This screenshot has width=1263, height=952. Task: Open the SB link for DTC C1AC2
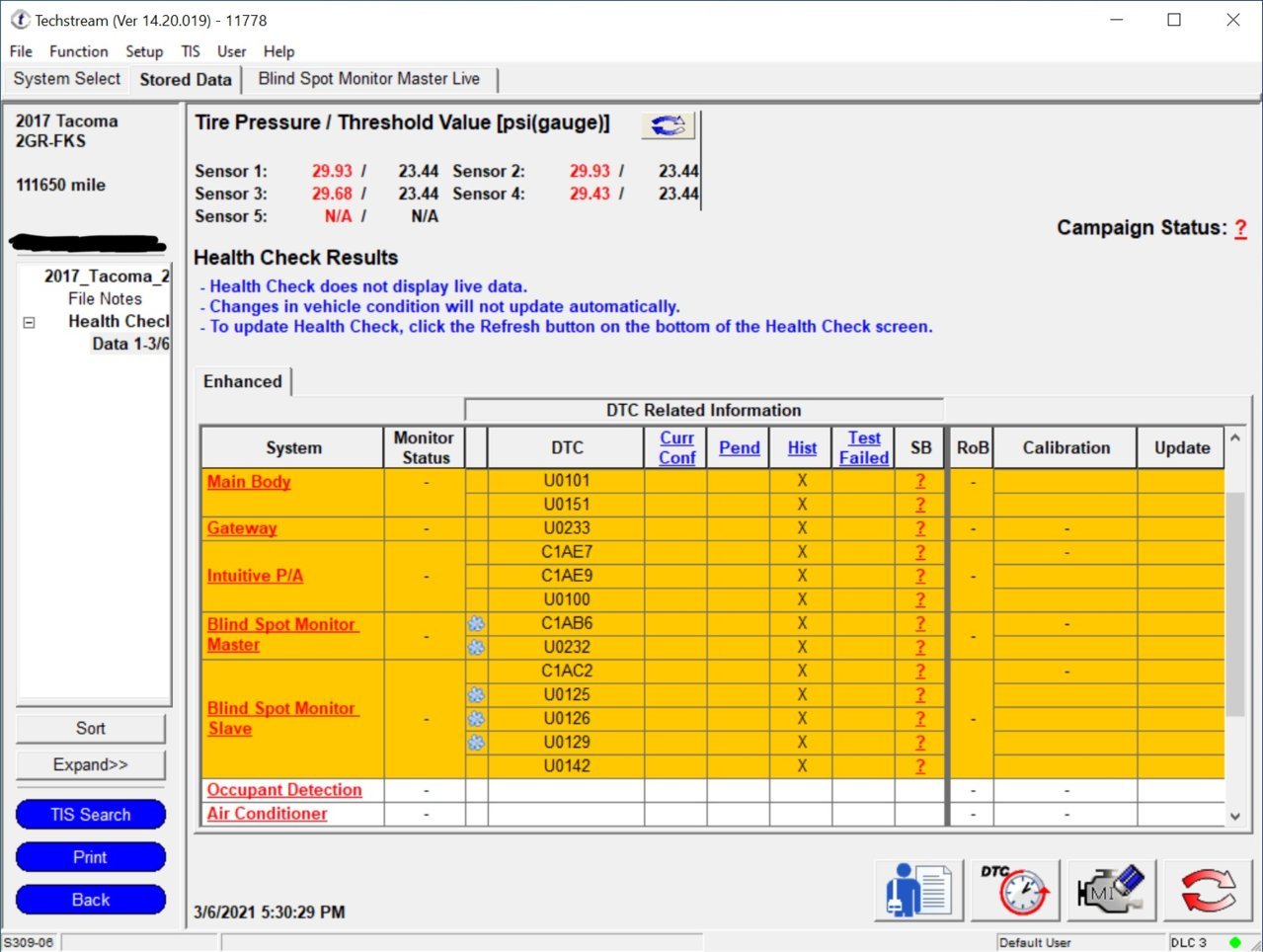(920, 671)
